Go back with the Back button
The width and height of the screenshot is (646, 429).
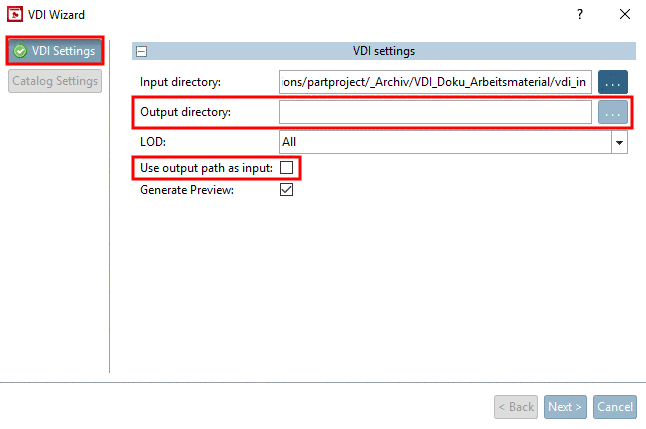(516, 407)
